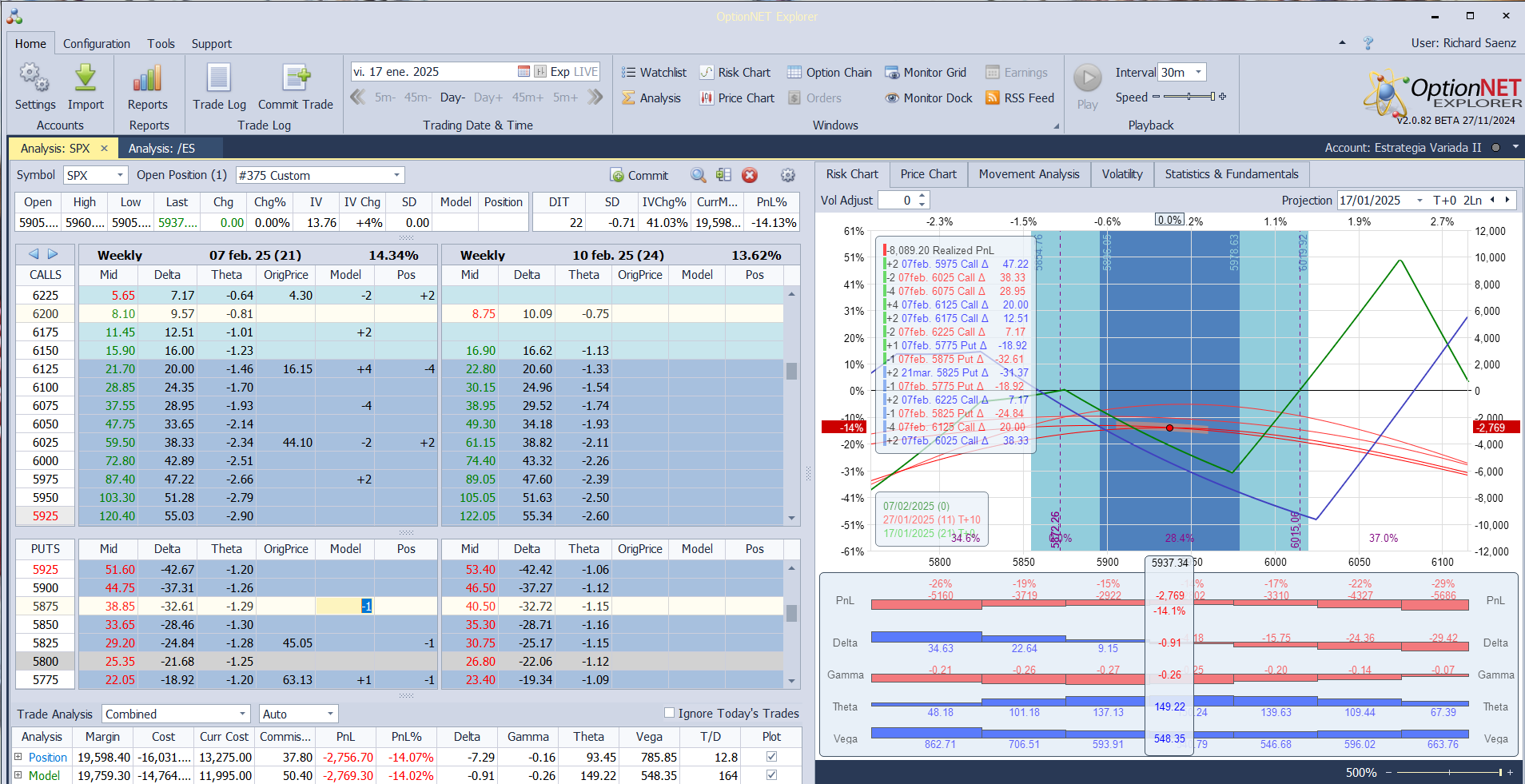Screen dimensions: 1525x784
Task: Open the gear options in the position toolbar
Action: tap(788, 175)
